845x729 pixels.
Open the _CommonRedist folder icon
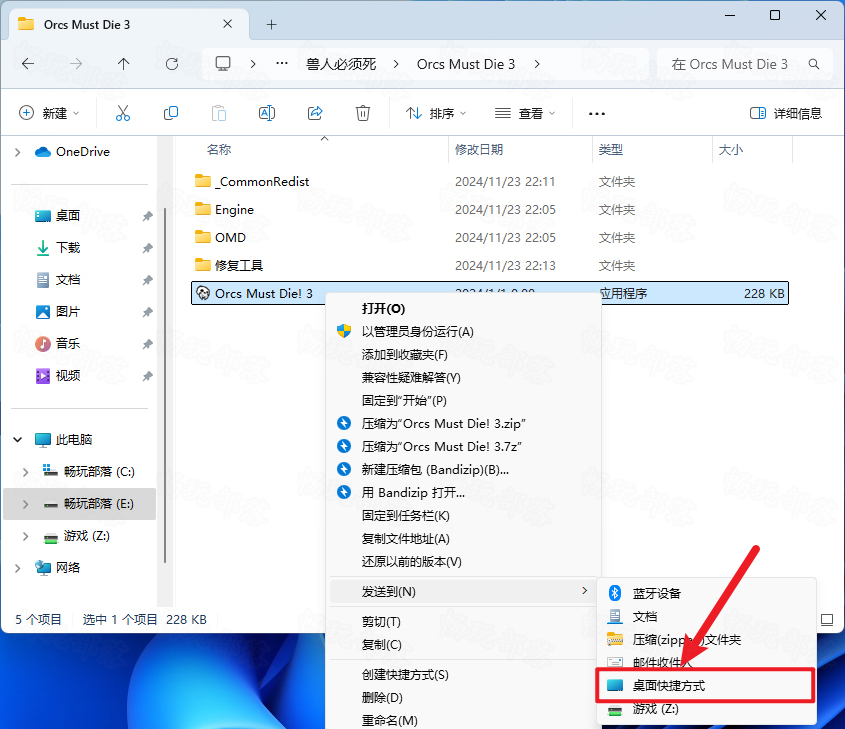tap(203, 181)
